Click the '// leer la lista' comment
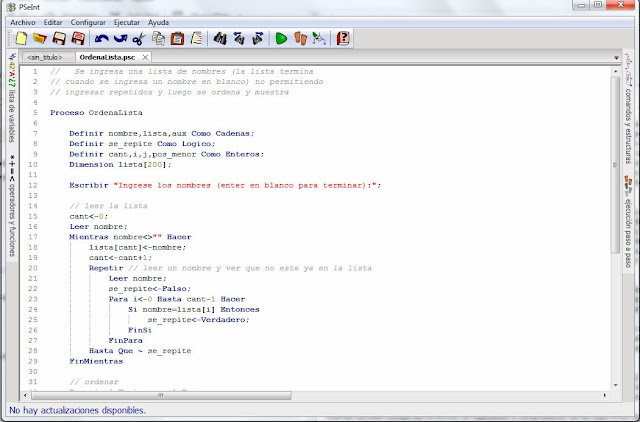 coord(108,206)
